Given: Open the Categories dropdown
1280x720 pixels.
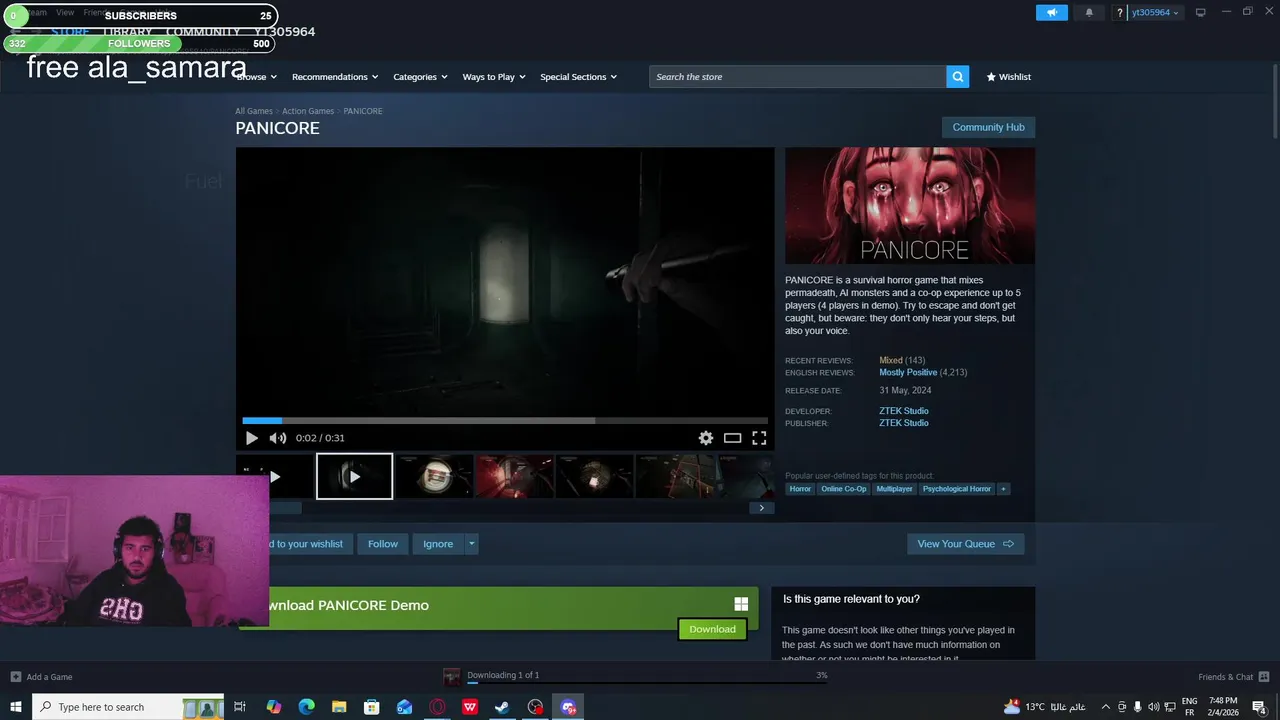Looking at the screenshot, I should [x=420, y=77].
